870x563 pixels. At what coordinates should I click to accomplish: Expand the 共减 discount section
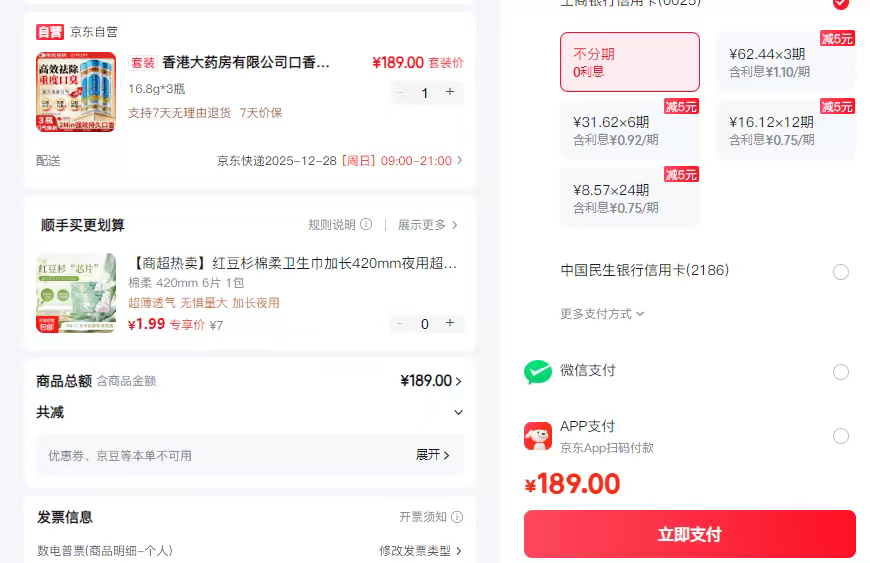click(458, 412)
